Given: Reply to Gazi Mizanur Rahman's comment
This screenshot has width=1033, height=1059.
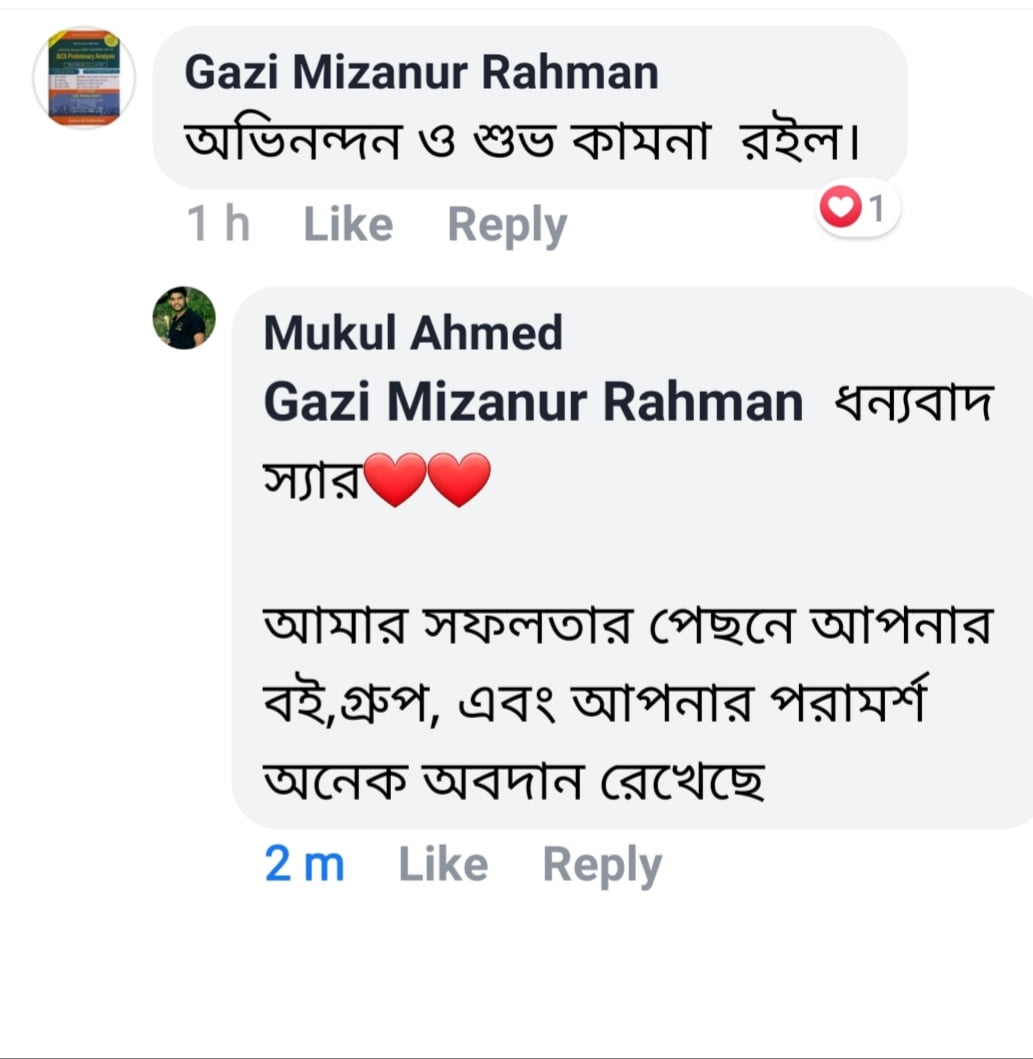Looking at the screenshot, I should 506,225.
